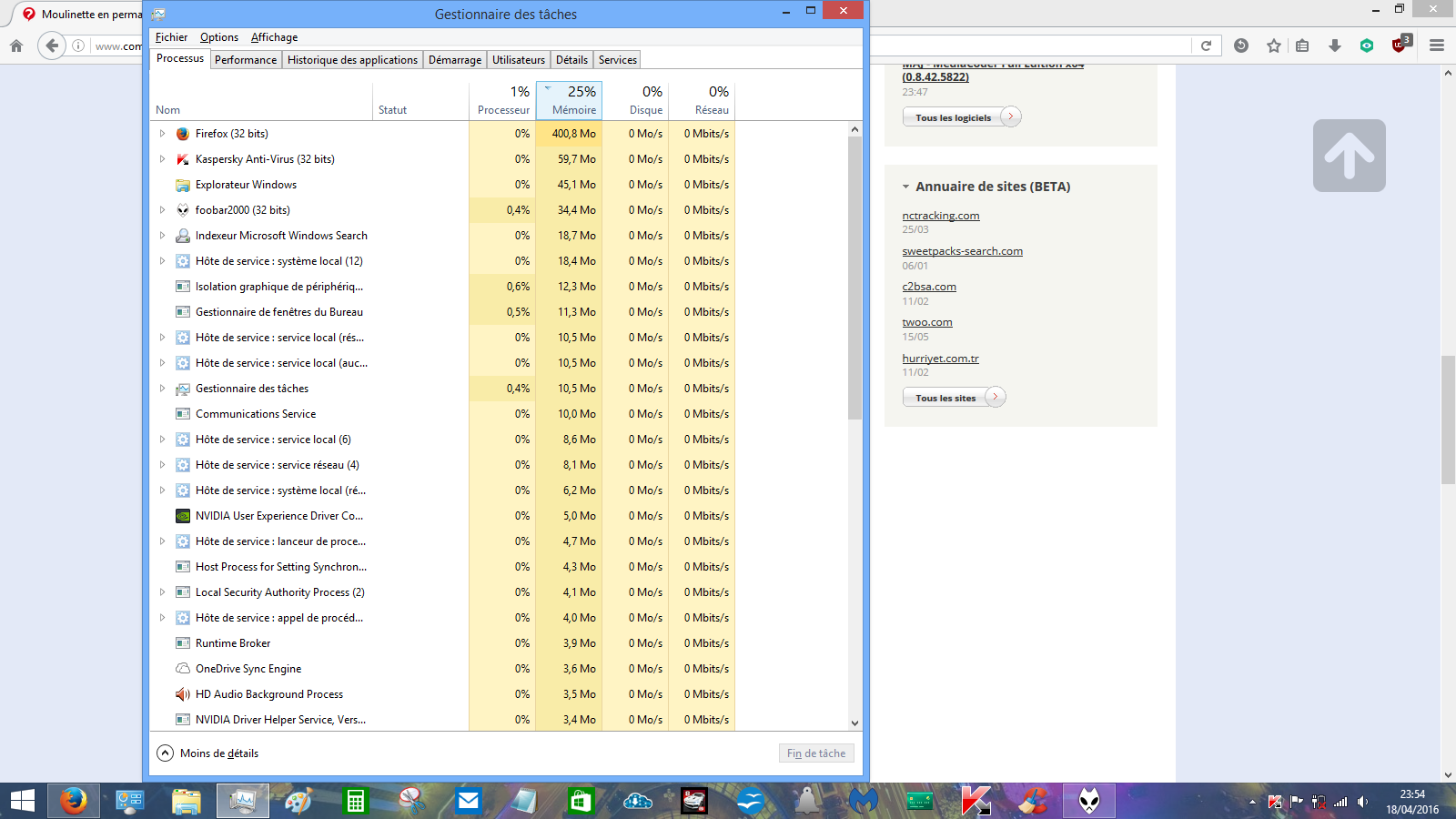Click the Firefox process icon
Screen dimensions: 1456x819
coord(183,134)
